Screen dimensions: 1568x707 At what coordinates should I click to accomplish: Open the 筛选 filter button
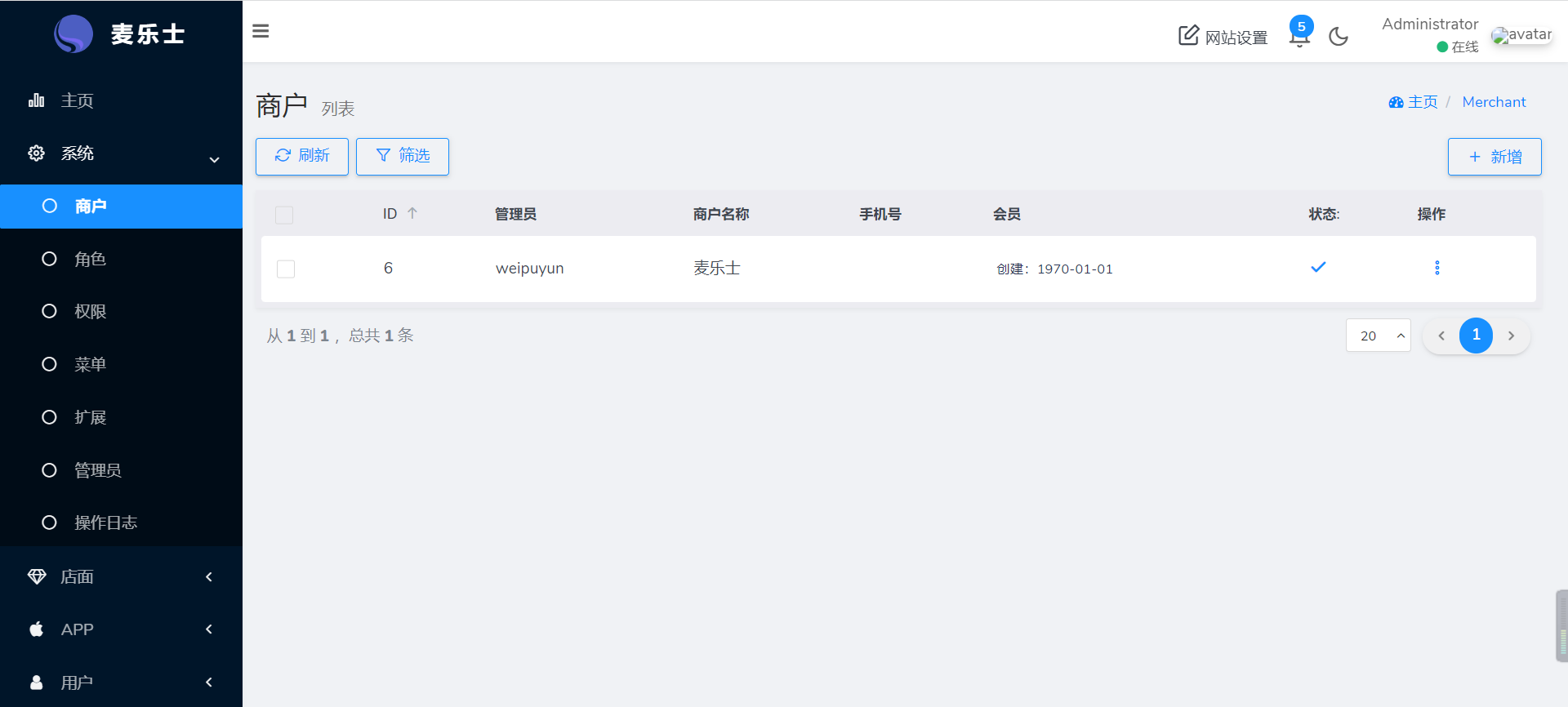tap(403, 156)
